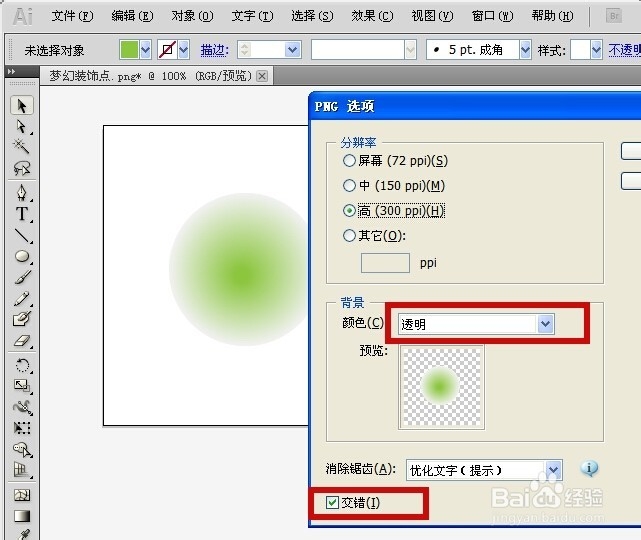Select the Eraser tool
641x540 pixels.
pyautogui.click(x=22, y=341)
